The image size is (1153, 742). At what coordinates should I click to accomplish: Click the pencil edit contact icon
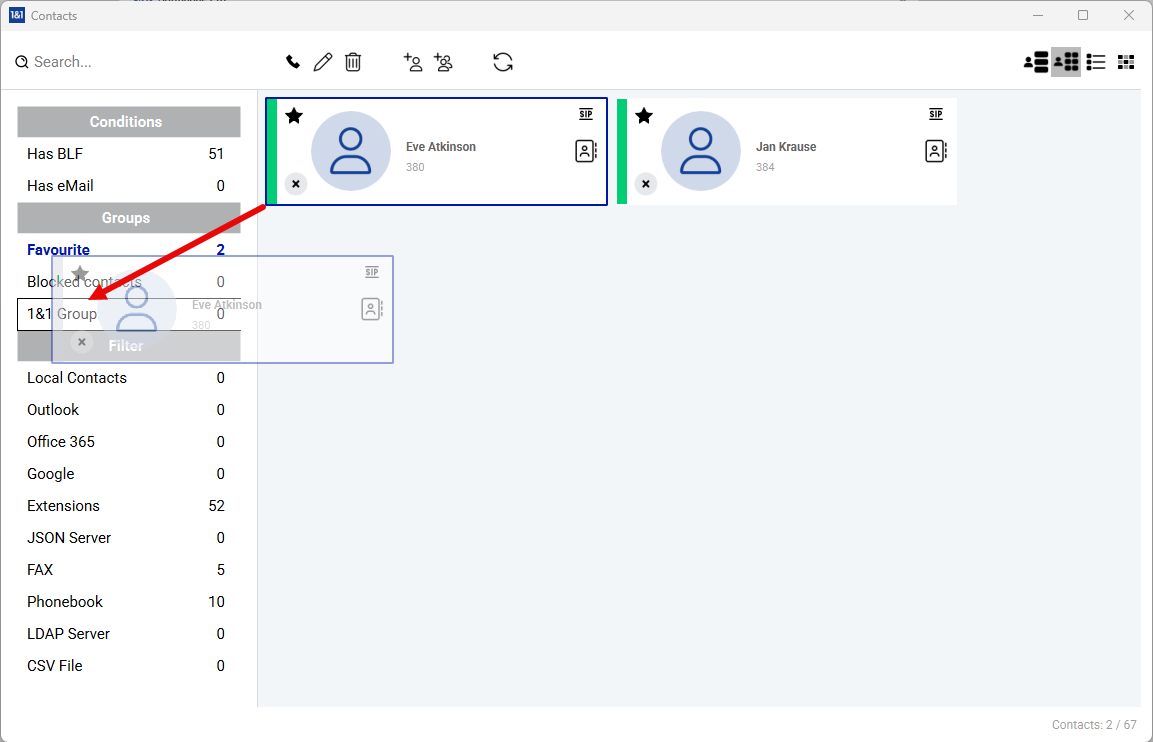point(322,62)
